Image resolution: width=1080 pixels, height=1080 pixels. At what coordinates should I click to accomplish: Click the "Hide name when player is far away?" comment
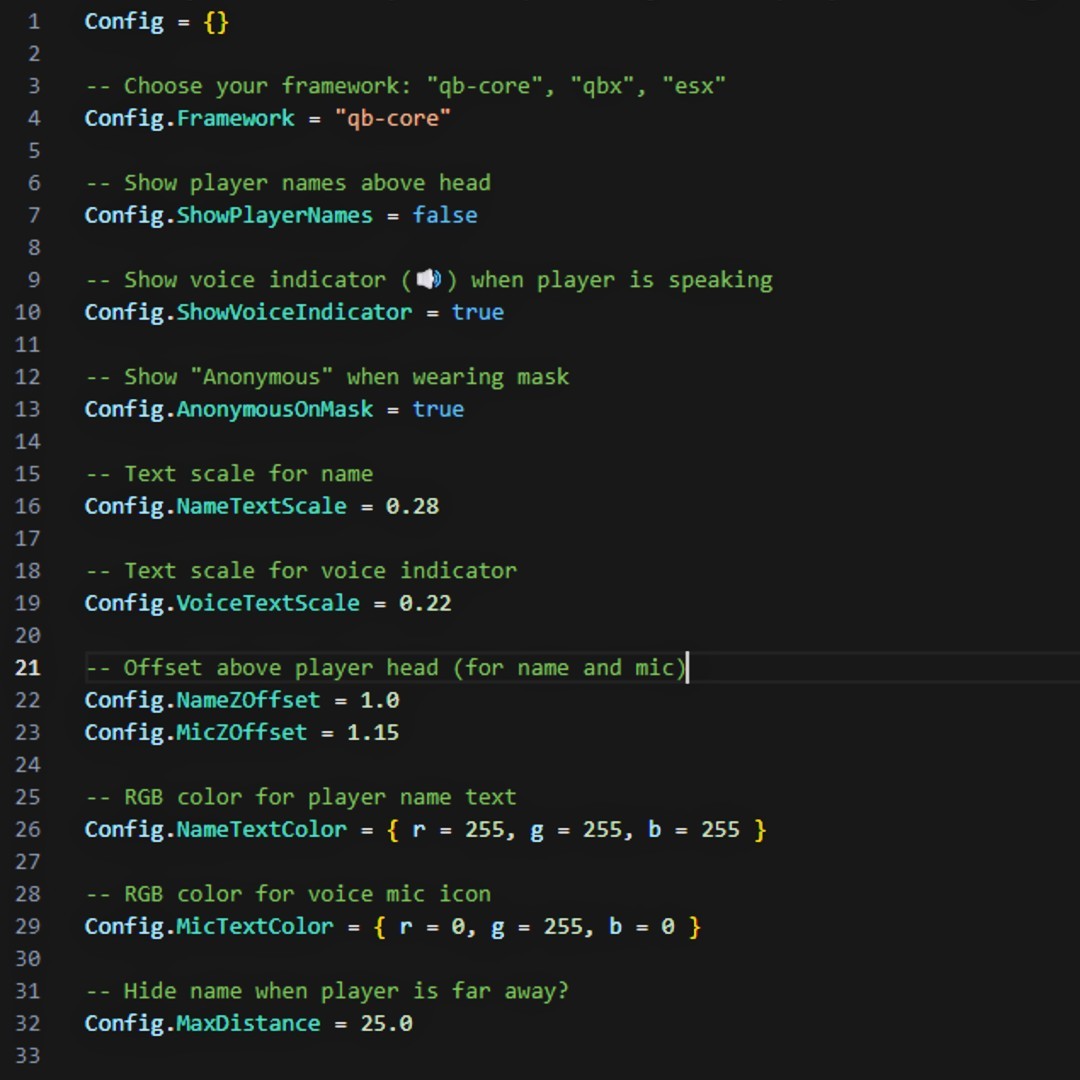click(327, 991)
